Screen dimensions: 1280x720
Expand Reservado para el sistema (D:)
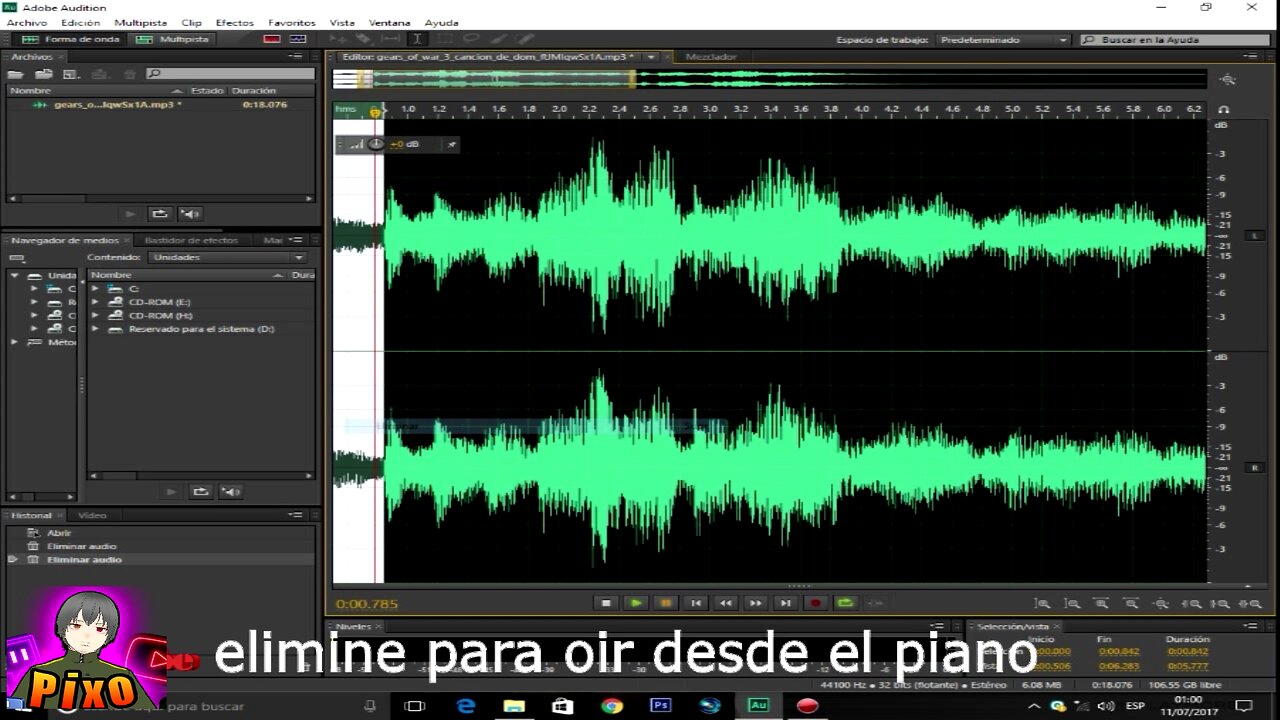95,329
